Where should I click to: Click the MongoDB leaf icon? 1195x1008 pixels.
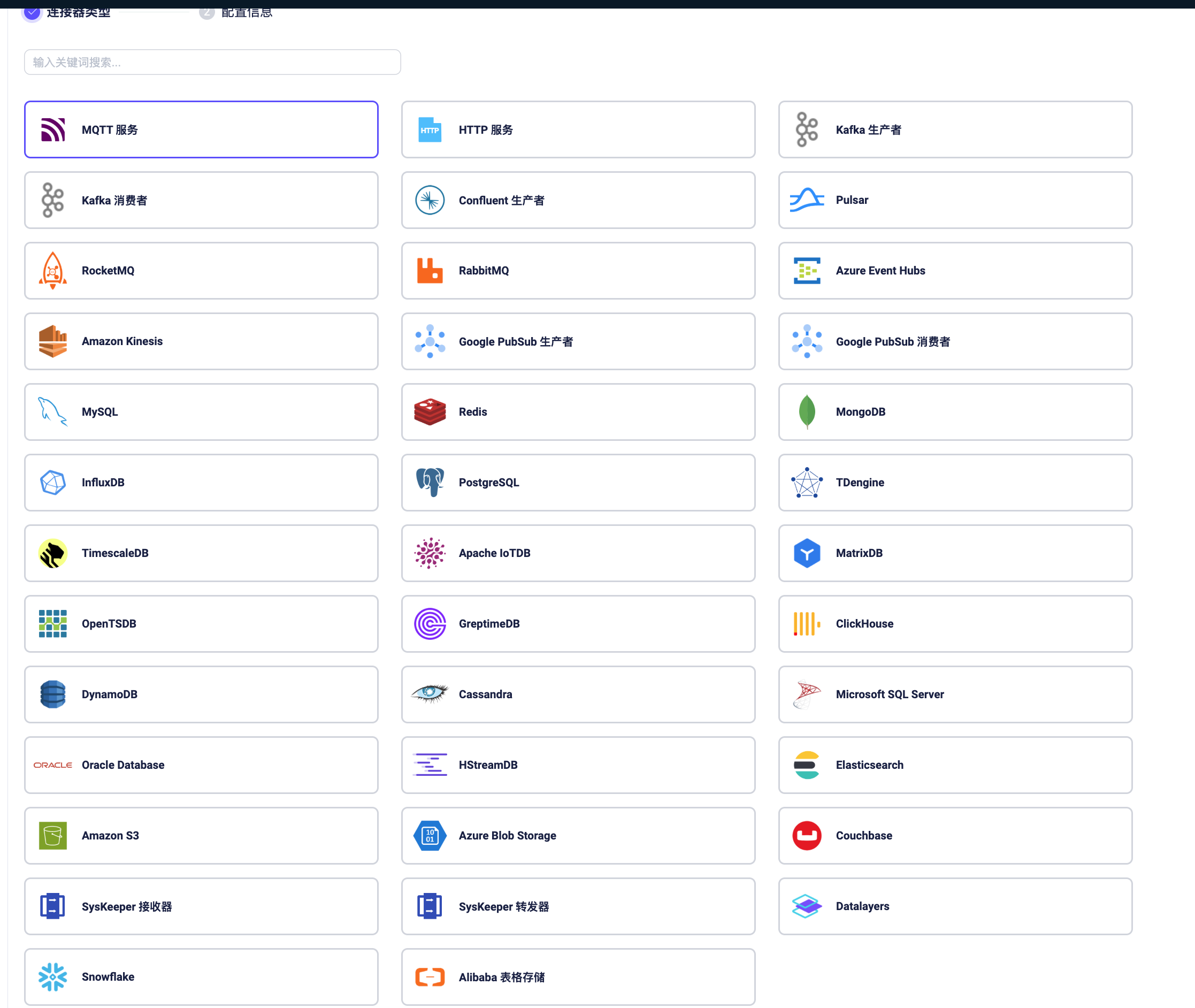tap(807, 411)
